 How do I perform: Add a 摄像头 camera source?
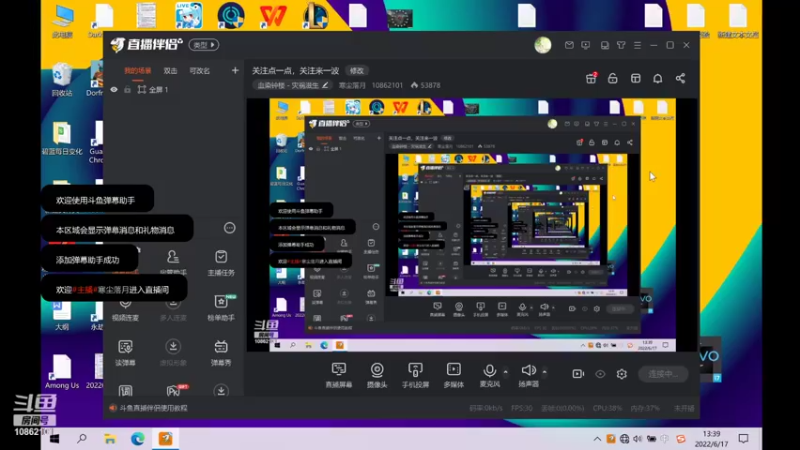coord(377,374)
